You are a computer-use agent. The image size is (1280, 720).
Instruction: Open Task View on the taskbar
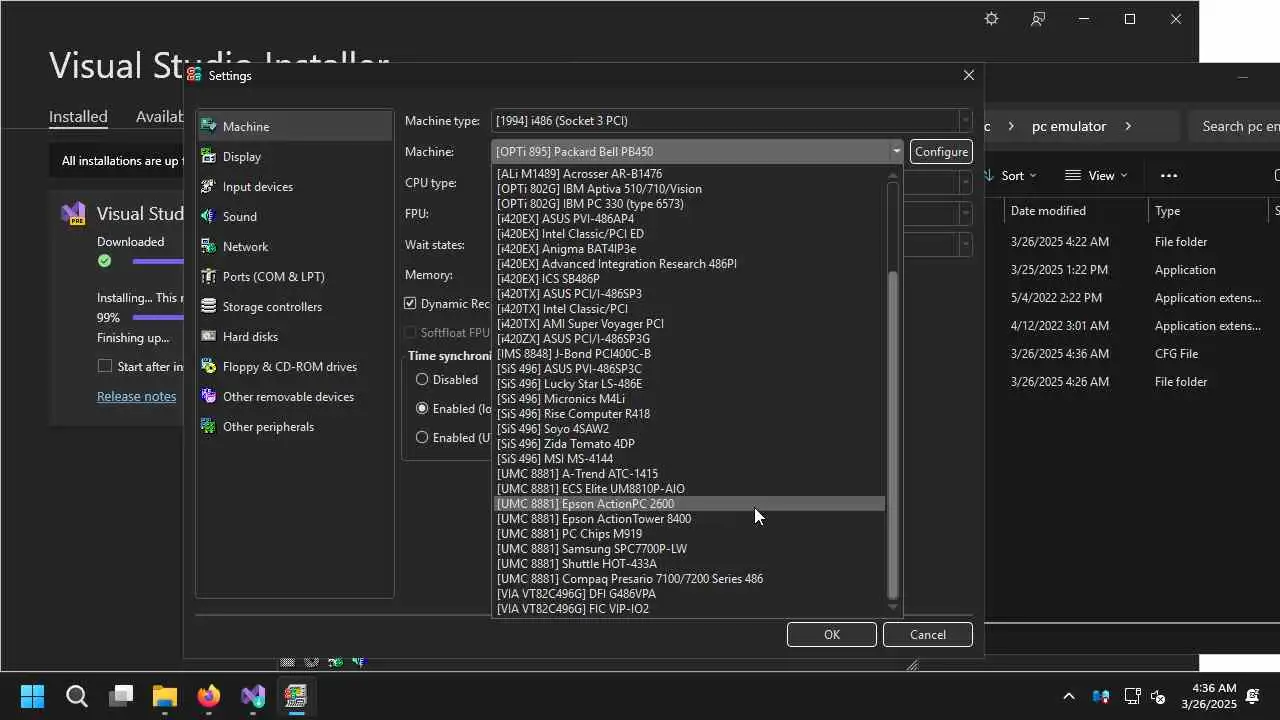point(121,696)
